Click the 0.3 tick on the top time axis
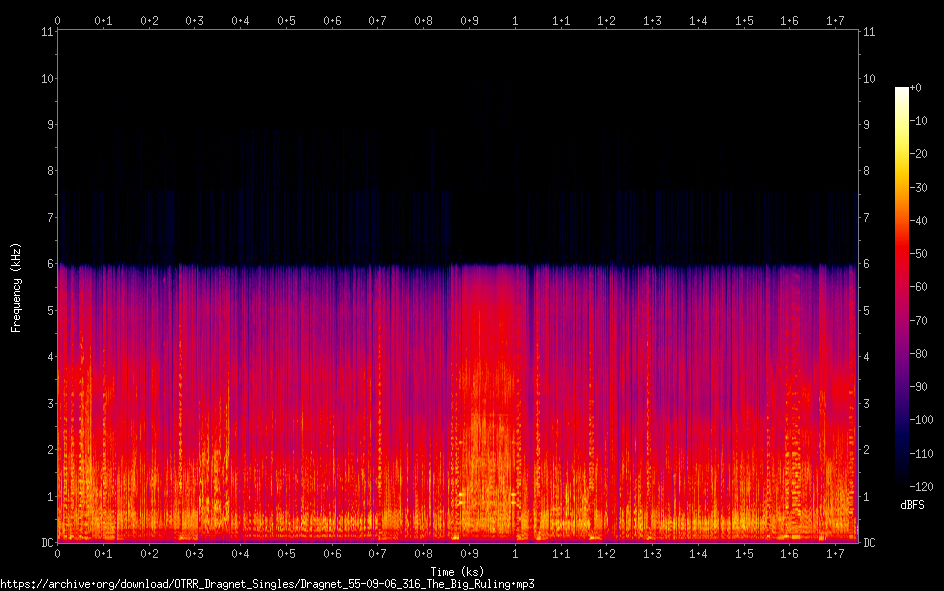The height and width of the screenshot is (591, 944). 194,20
